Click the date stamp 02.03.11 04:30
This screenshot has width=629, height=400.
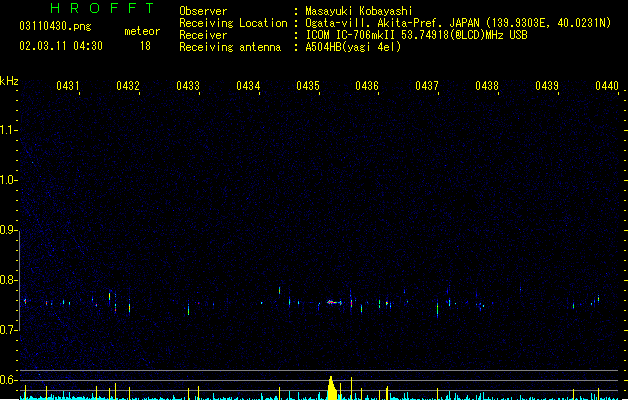coord(61,46)
